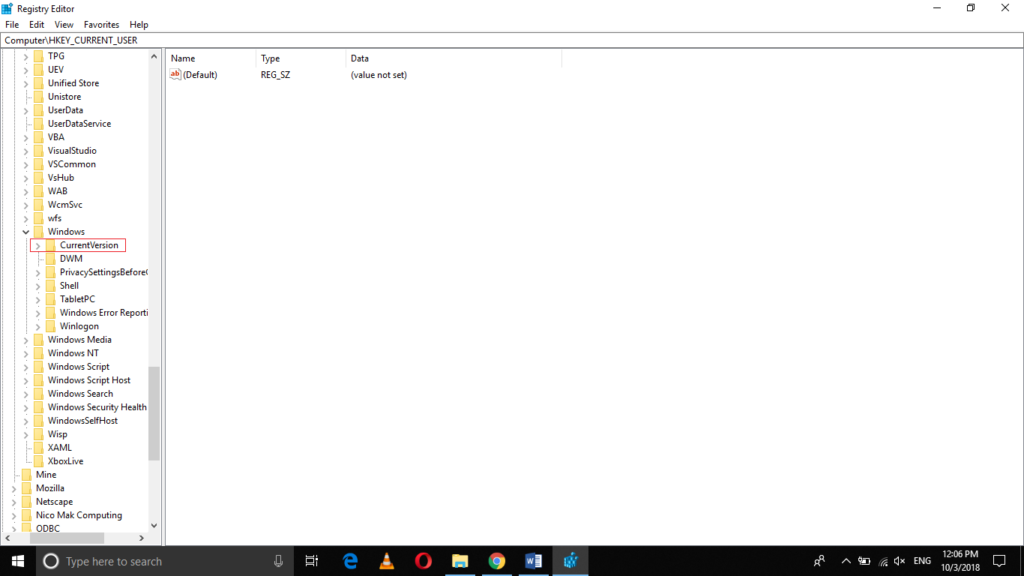Open Microsoft Word from the taskbar
This screenshot has height=576, width=1024.
[x=534, y=560]
